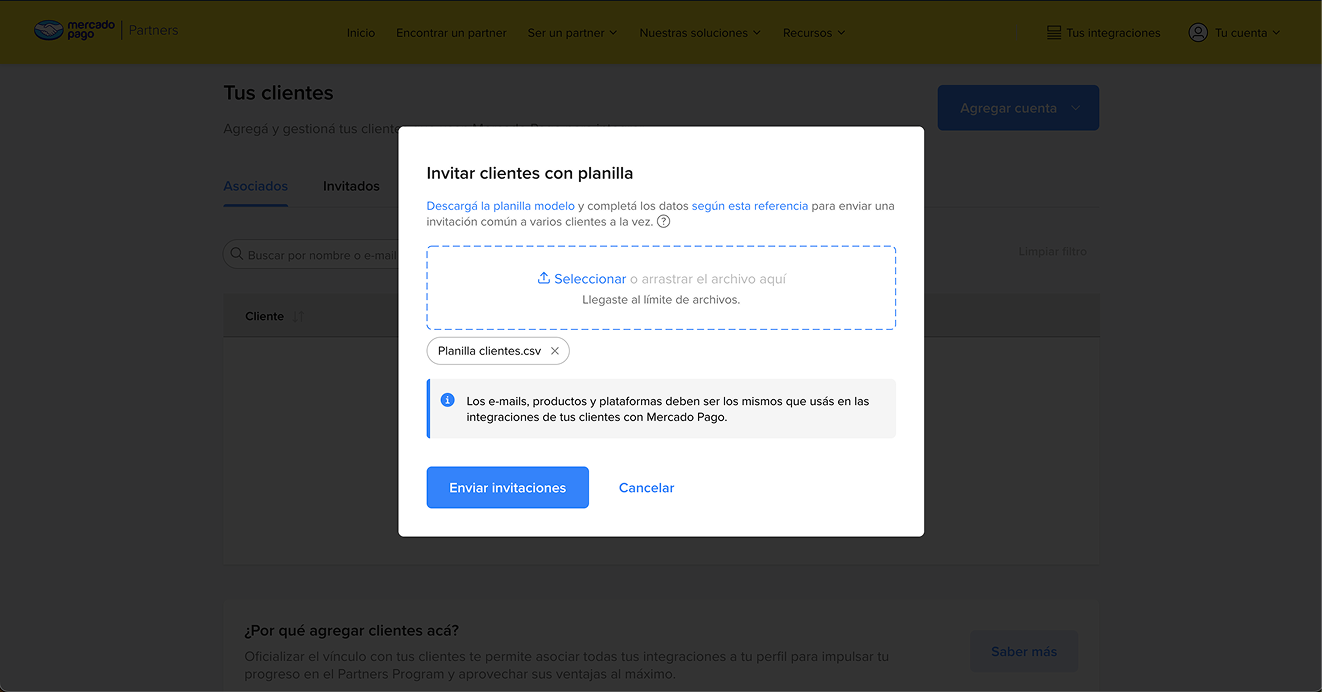1322x692 pixels.
Task: Click Seleccionar to choose a file
Action: coord(590,279)
